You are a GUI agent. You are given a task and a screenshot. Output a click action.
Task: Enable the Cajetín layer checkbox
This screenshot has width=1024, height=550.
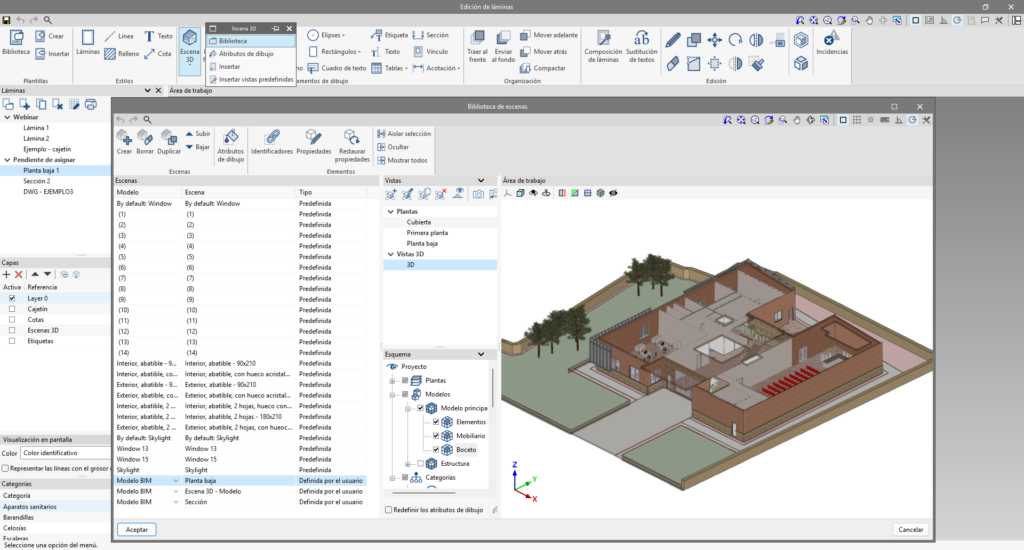(x=12, y=309)
